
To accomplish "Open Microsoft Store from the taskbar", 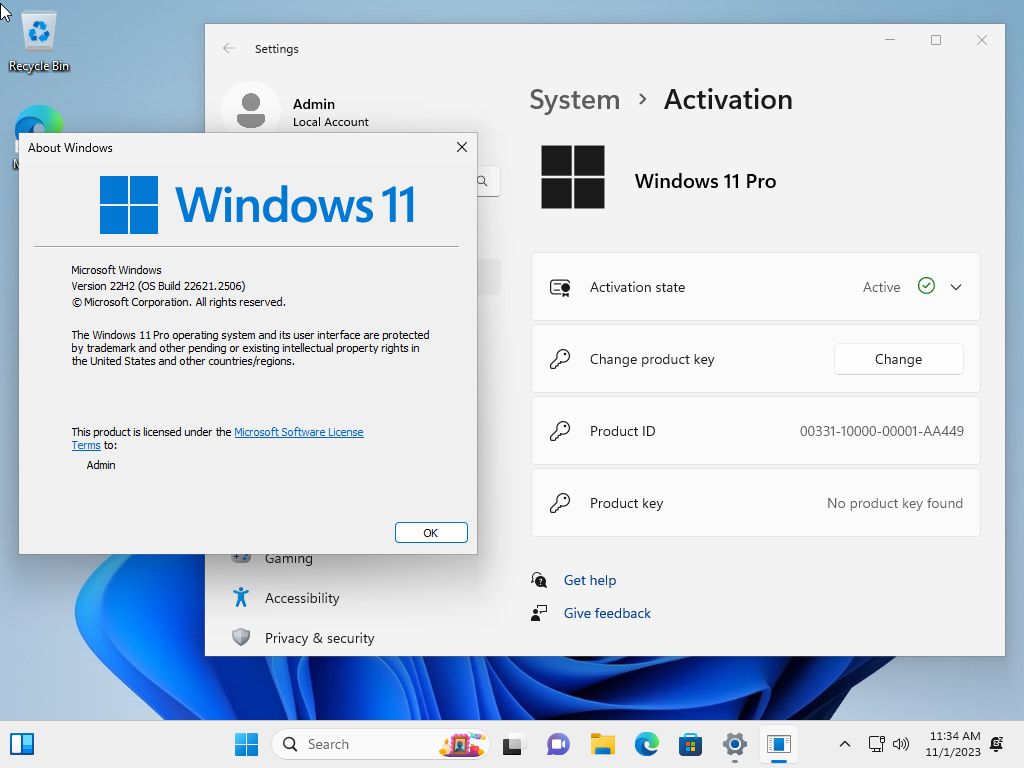I will (x=690, y=744).
